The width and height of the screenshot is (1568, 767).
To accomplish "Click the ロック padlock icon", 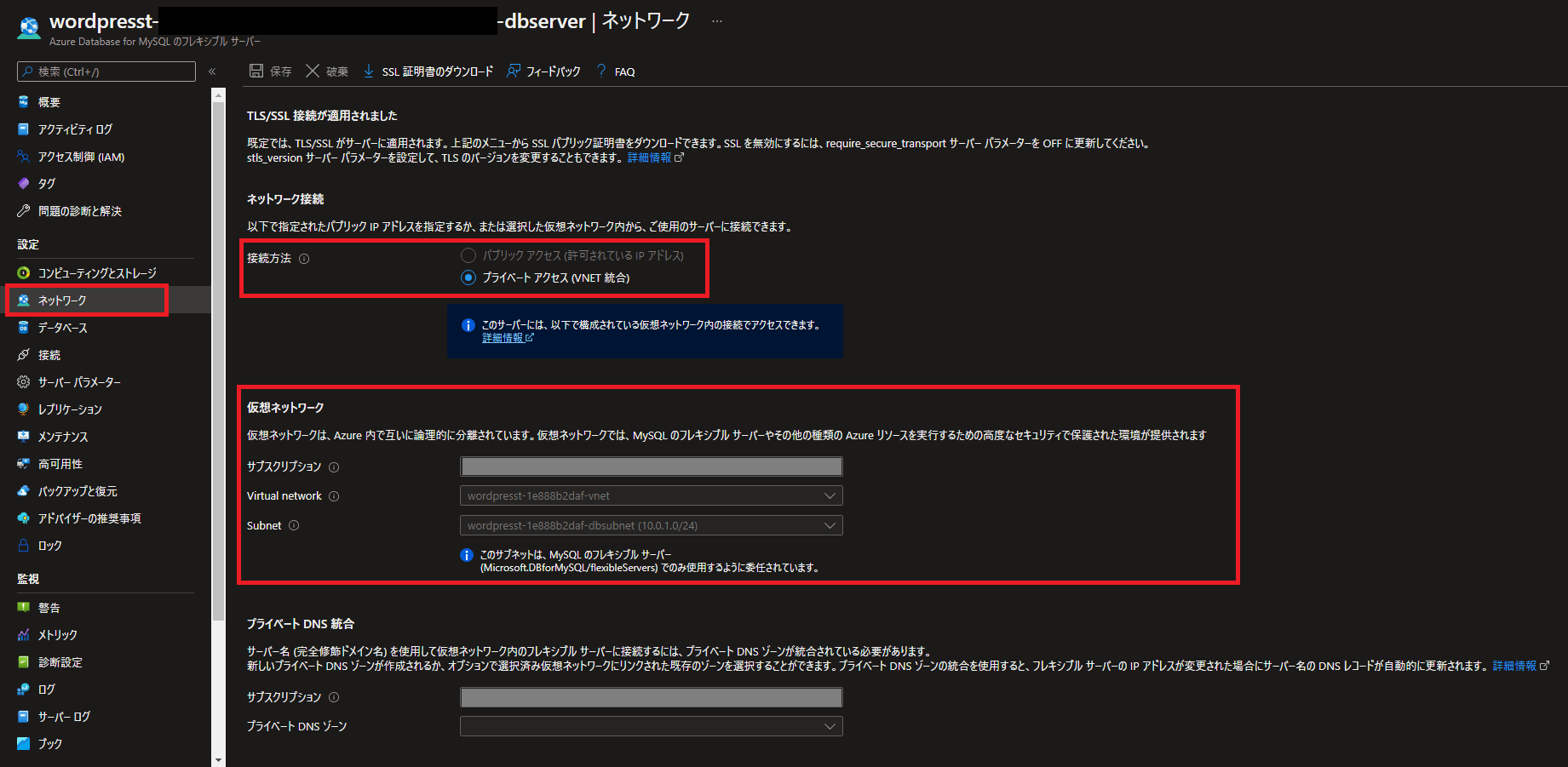I will (24, 546).
